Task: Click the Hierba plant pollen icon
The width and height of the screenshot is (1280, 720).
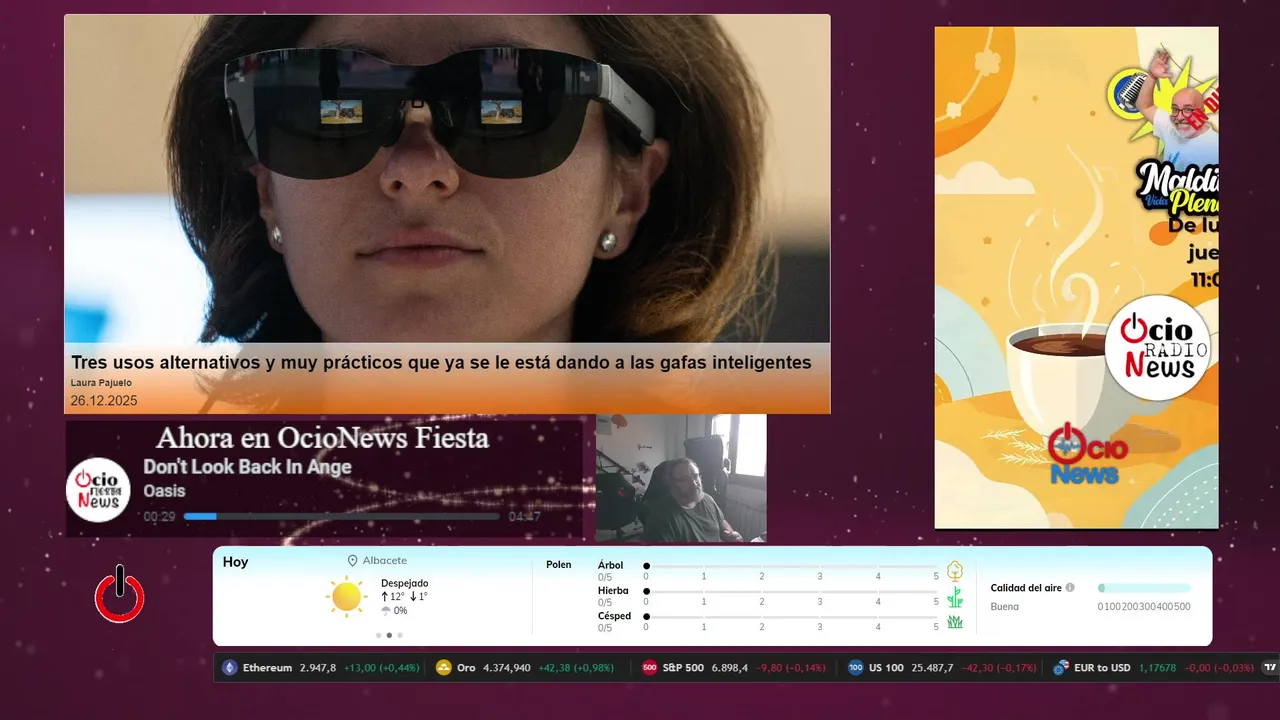Action: point(955,597)
